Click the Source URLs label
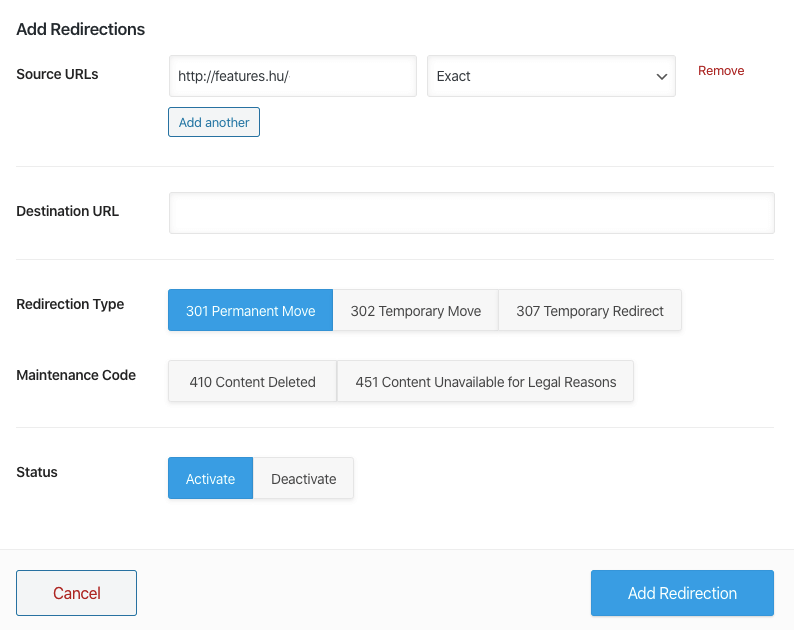The width and height of the screenshot is (794, 630). [57, 74]
